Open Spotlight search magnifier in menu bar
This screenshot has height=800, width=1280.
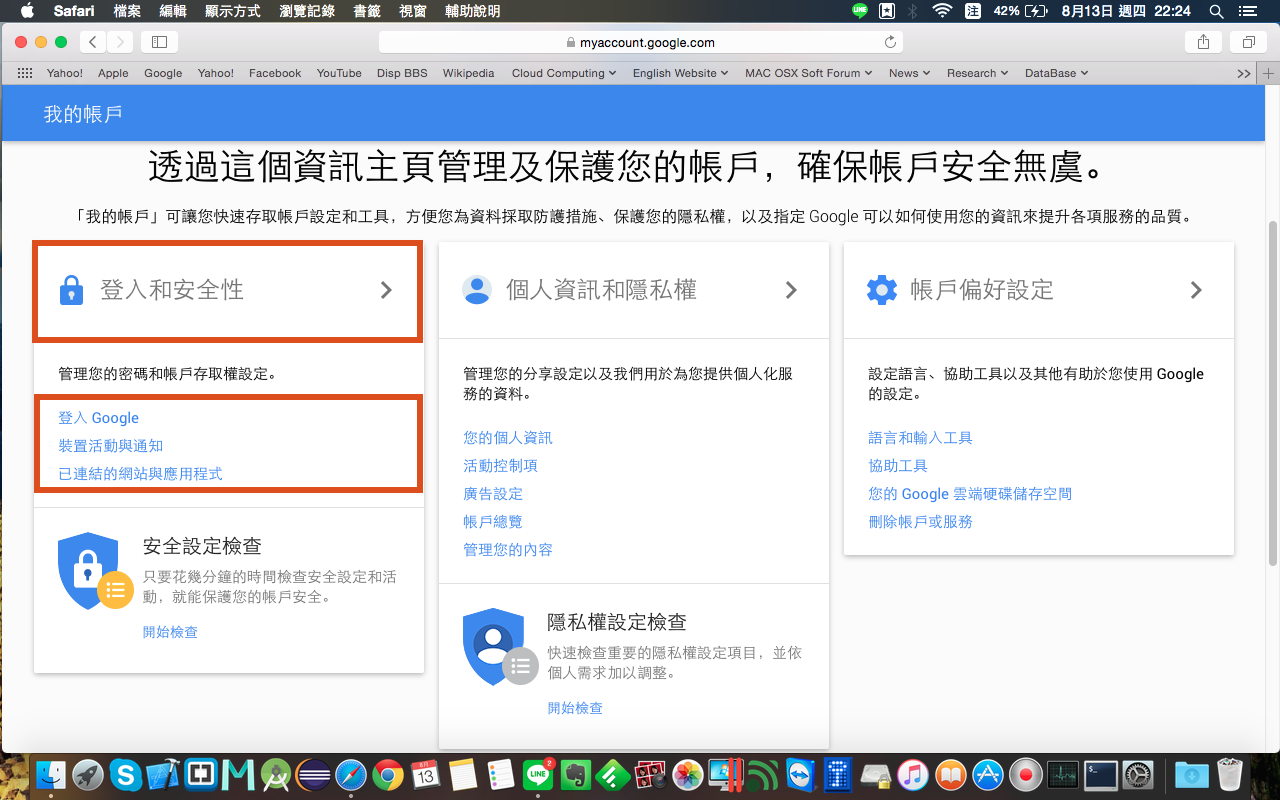click(1216, 11)
